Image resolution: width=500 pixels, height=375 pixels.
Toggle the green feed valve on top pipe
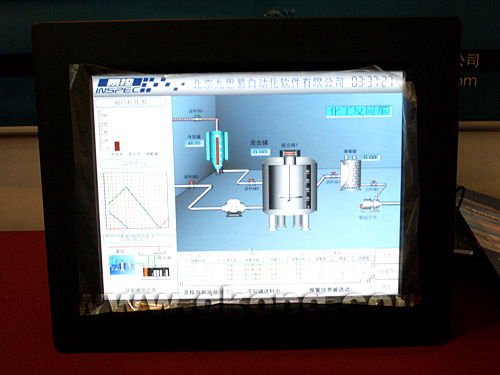[197, 117]
